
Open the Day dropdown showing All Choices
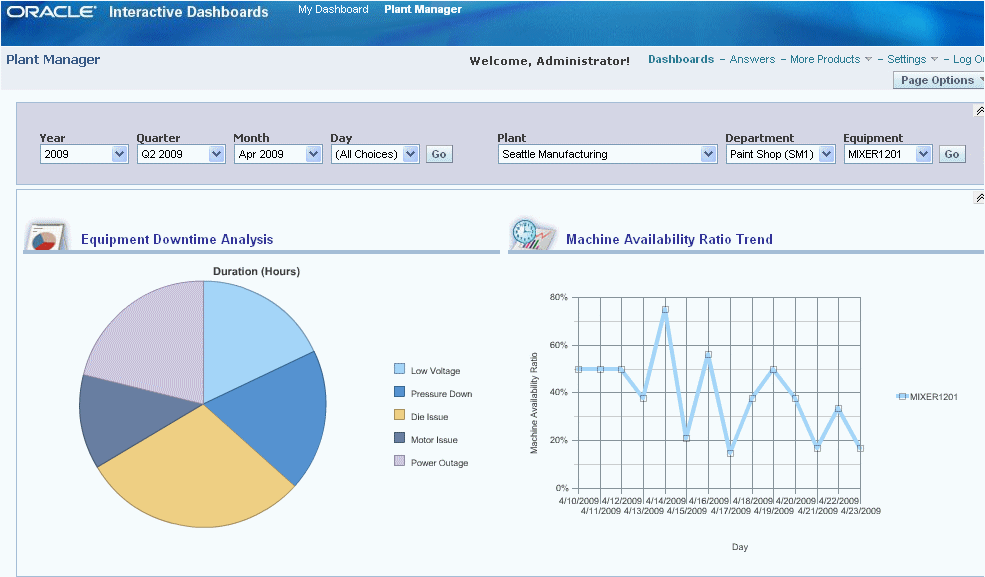coord(374,154)
